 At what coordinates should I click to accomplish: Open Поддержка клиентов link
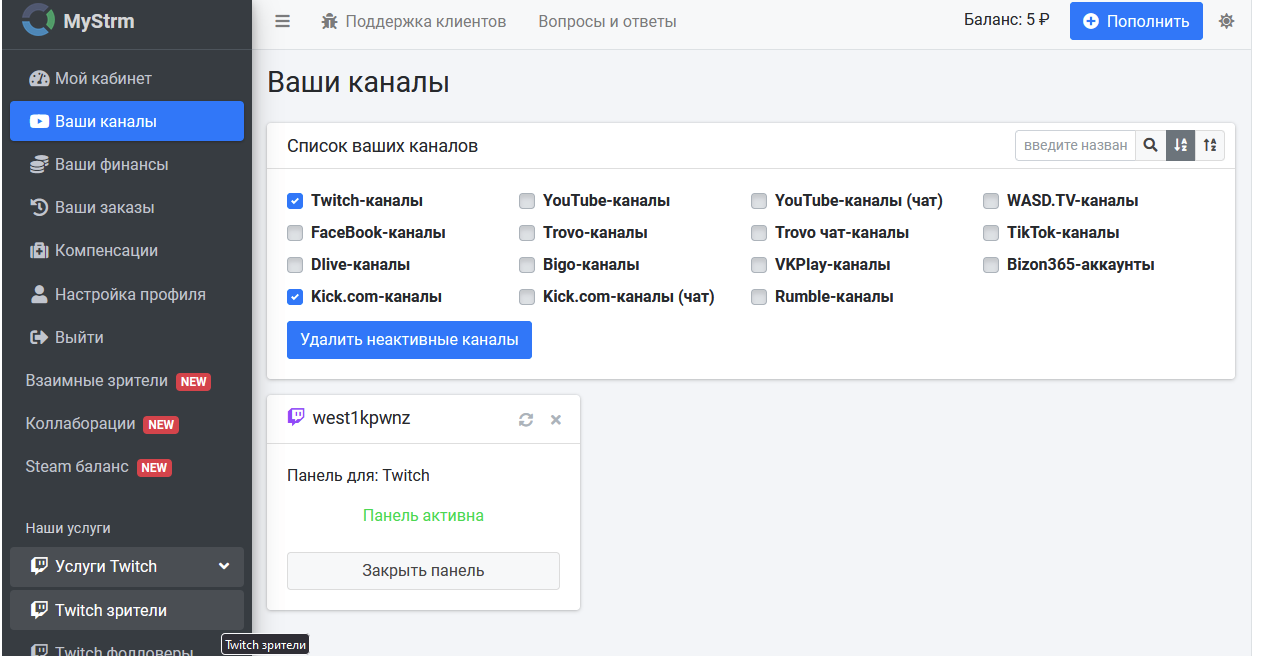click(414, 21)
